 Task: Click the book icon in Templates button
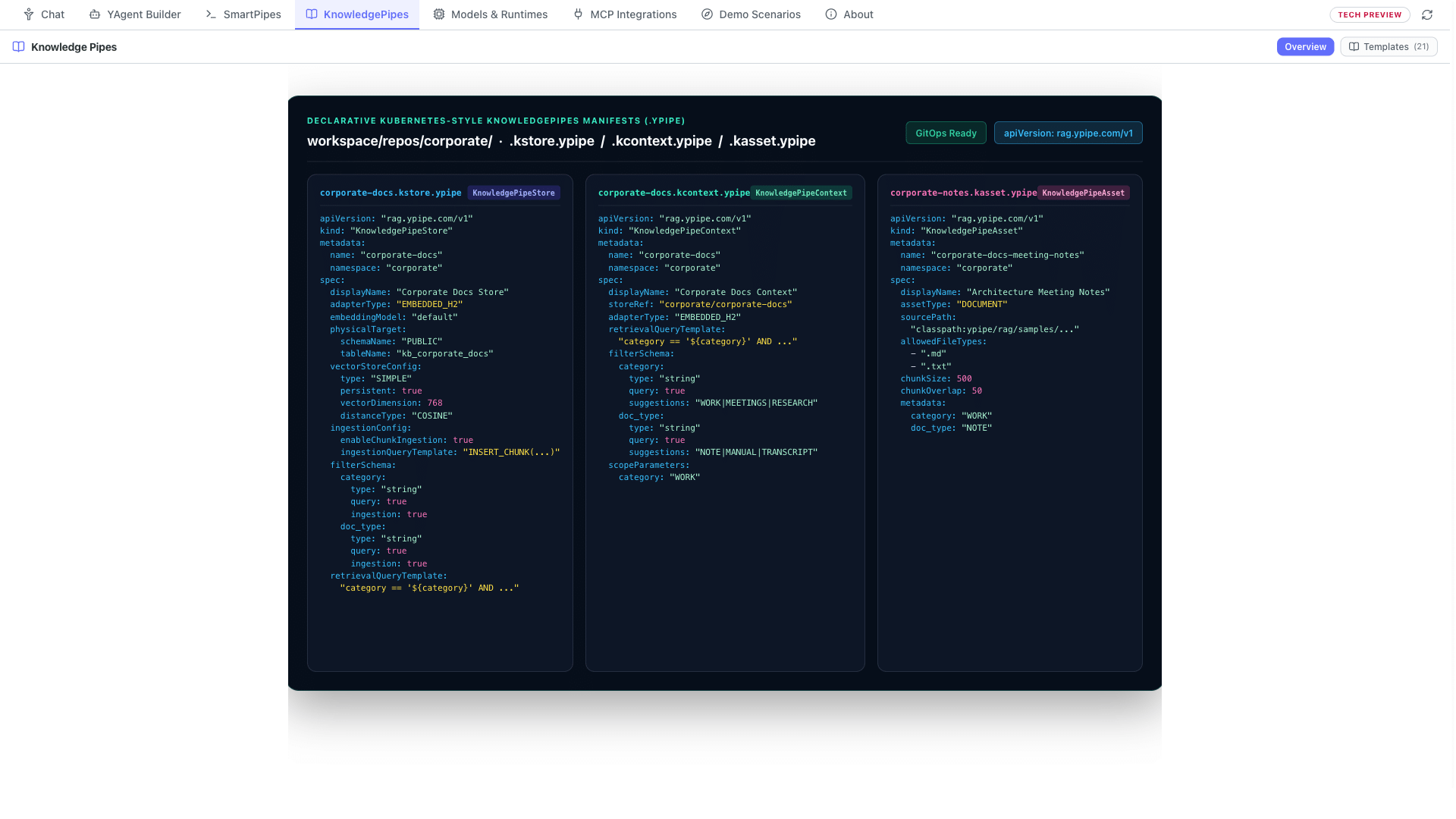tap(1354, 47)
